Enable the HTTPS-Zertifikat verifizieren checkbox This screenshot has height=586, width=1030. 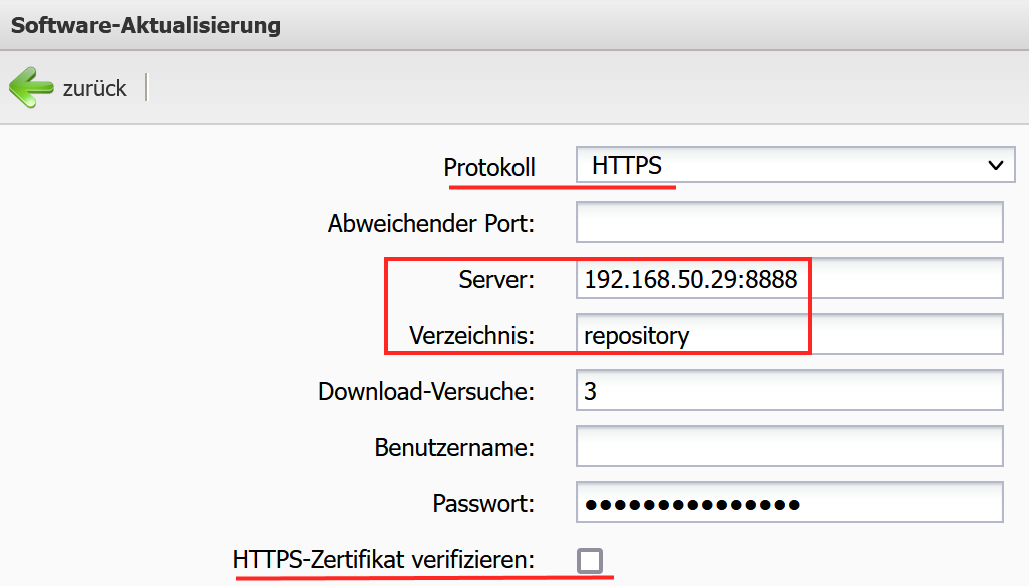pos(590,560)
